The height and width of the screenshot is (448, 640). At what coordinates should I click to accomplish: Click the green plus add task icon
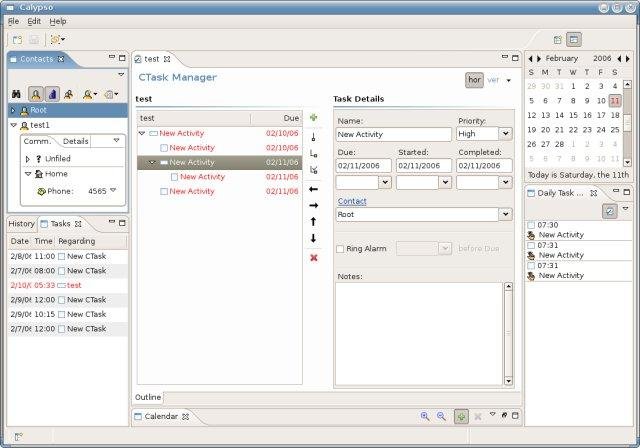coord(313,118)
